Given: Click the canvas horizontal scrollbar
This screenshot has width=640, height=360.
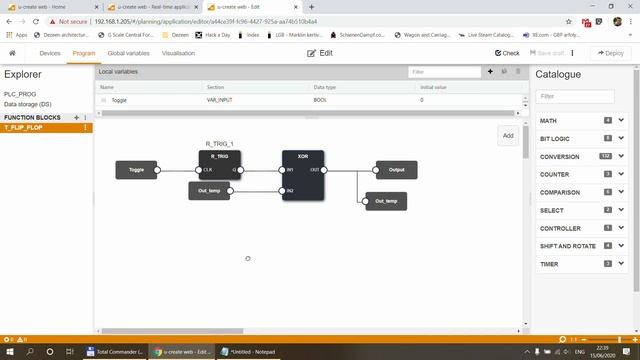Looking at the screenshot, I should pos(172,331).
